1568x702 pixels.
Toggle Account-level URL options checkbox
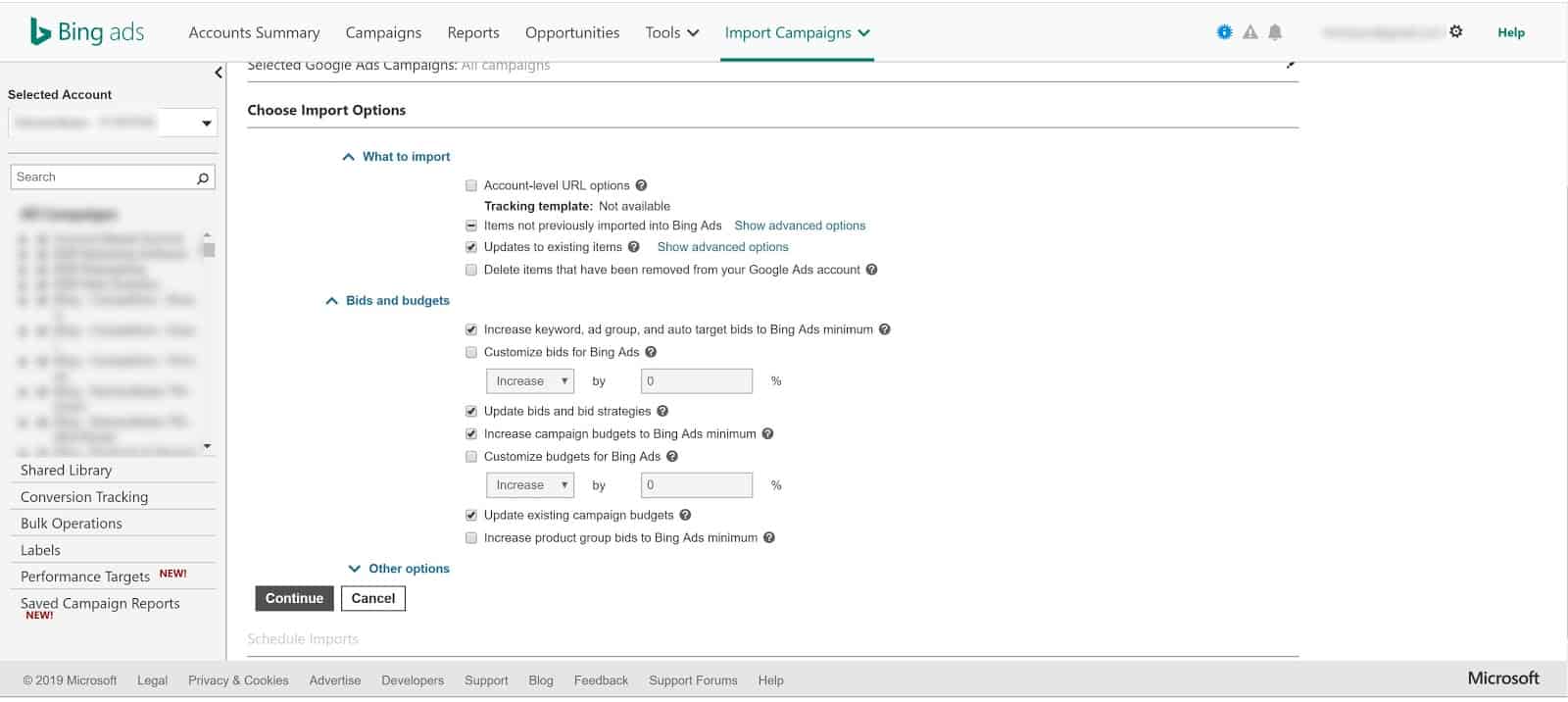click(471, 185)
